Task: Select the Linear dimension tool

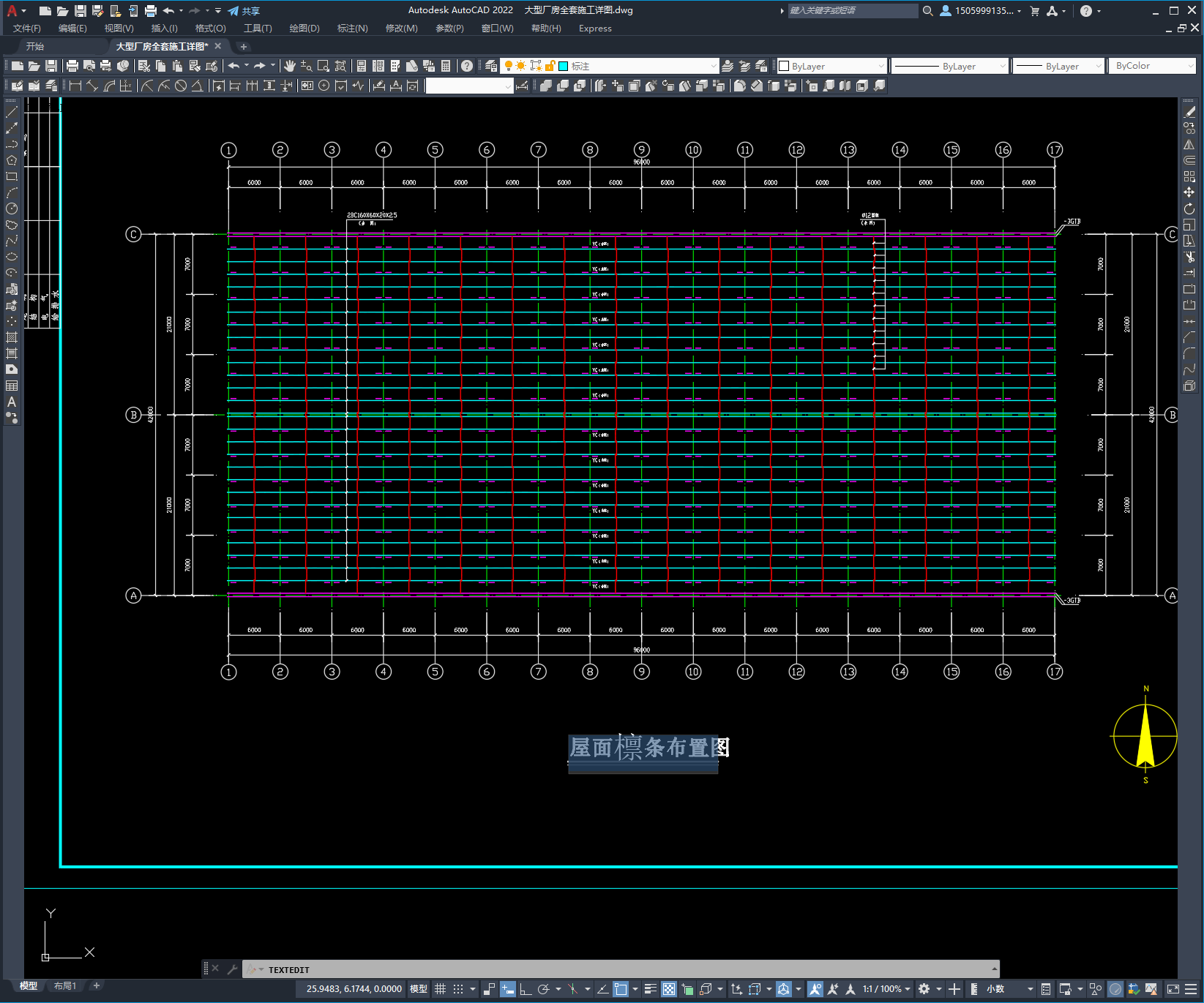Action: pyautogui.click(x=75, y=86)
